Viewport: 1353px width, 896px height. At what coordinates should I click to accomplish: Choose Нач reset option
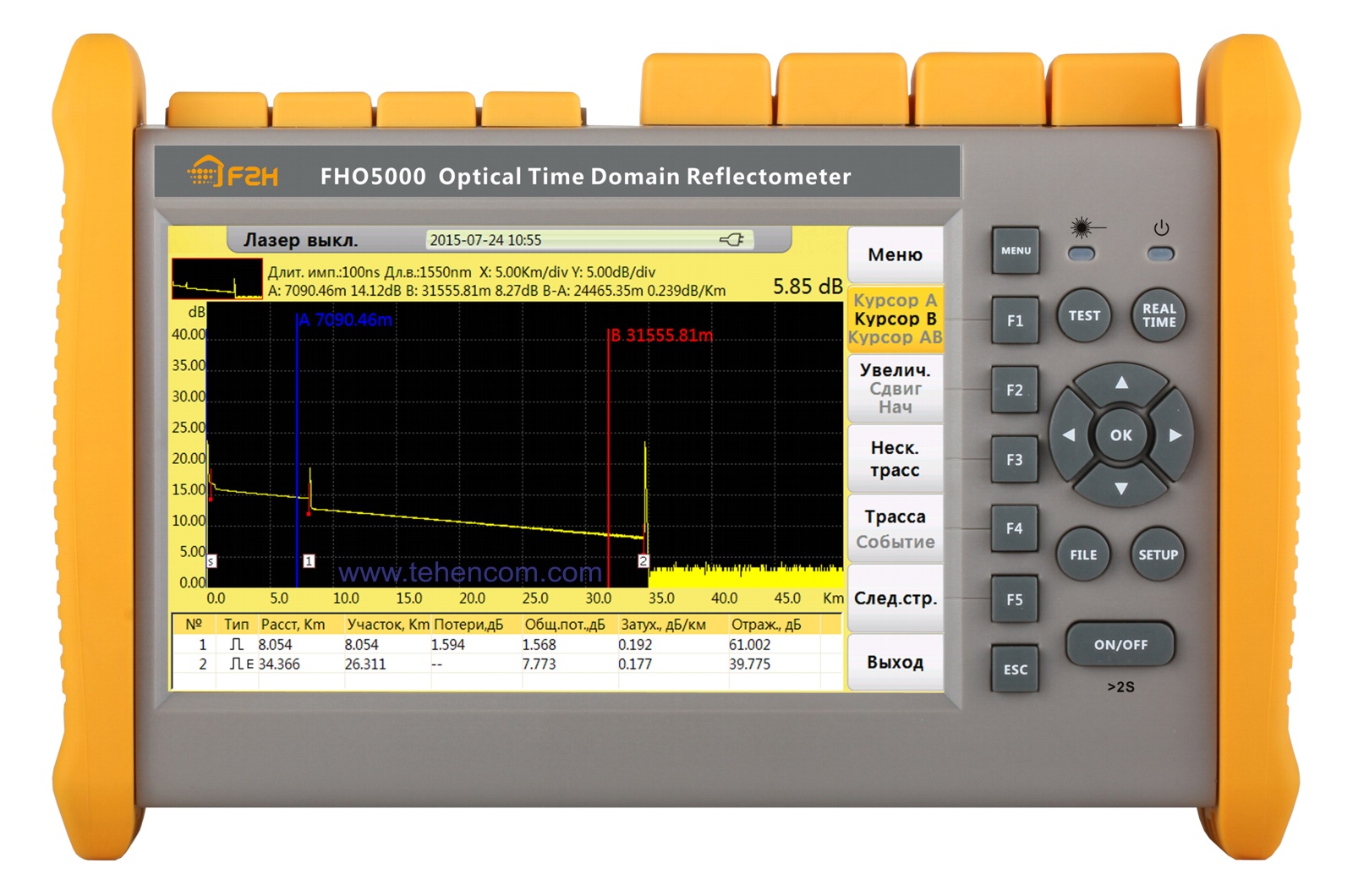[x=895, y=407]
